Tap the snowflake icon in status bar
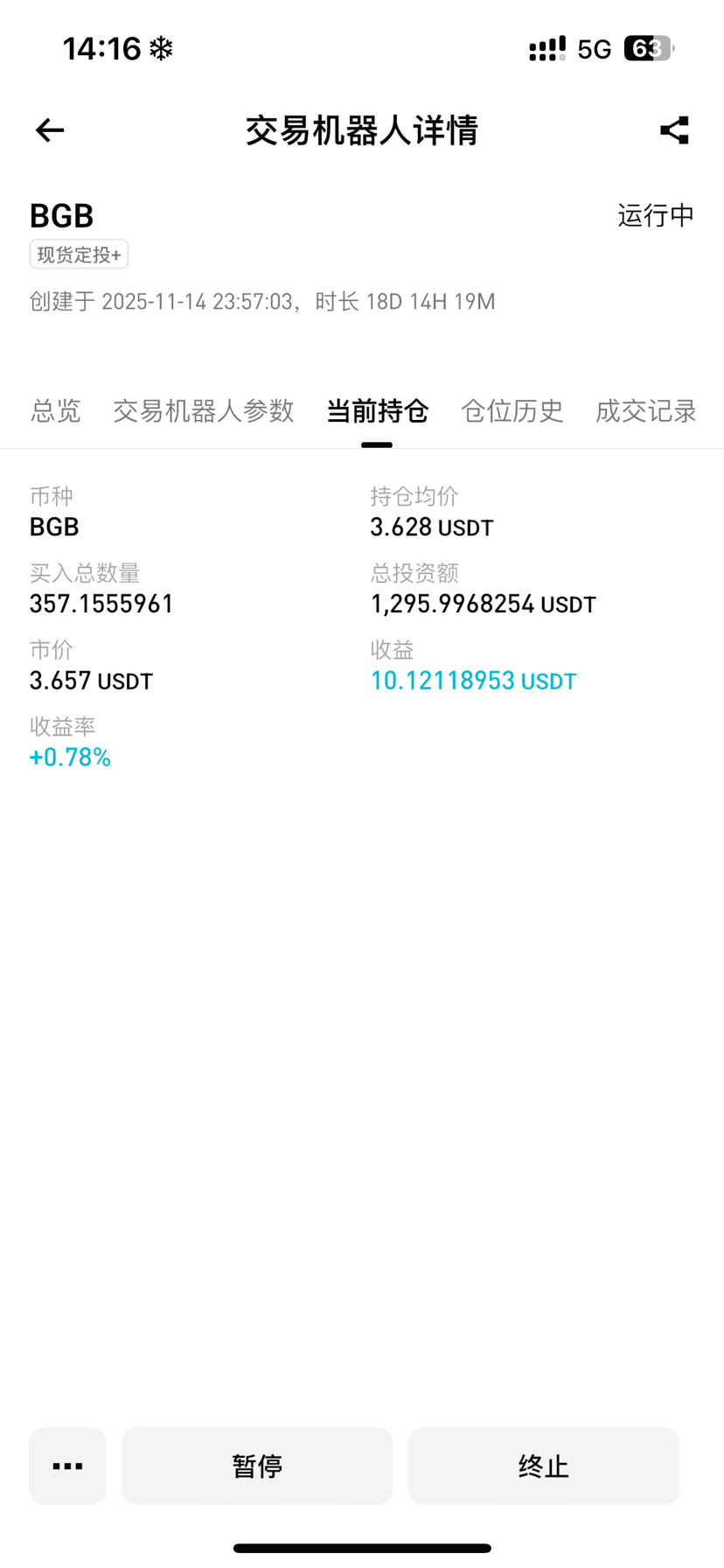The height and width of the screenshot is (1568, 724). (161, 48)
